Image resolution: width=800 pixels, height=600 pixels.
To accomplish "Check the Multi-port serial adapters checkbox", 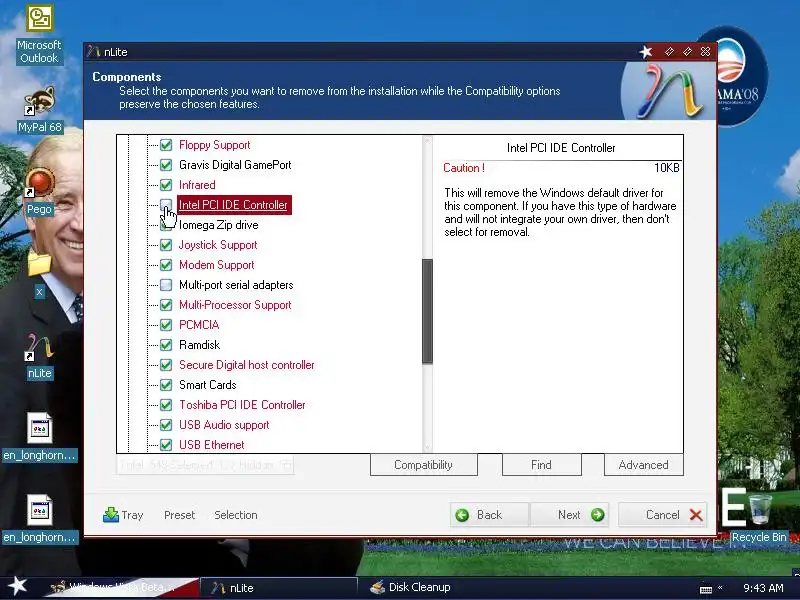I will click(x=166, y=285).
